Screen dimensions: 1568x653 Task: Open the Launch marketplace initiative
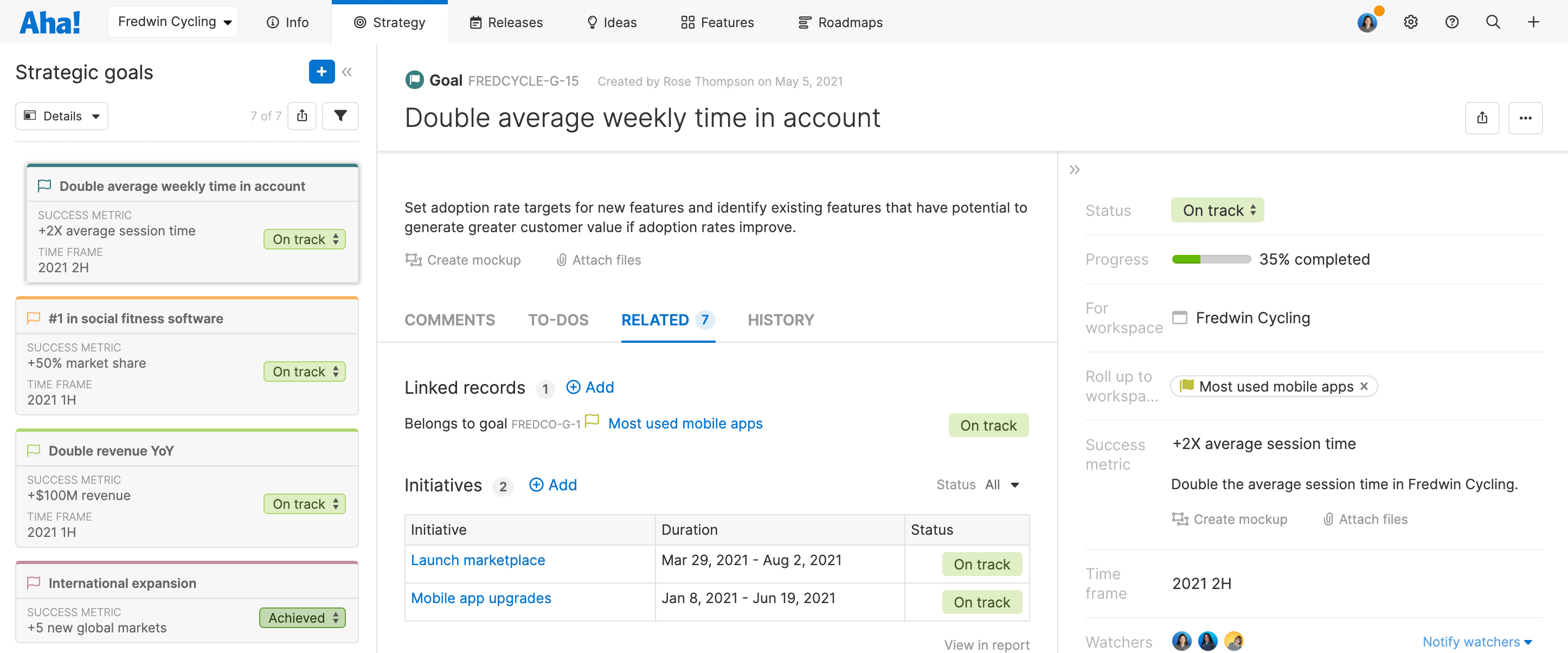pyautogui.click(x=477, y=560)
